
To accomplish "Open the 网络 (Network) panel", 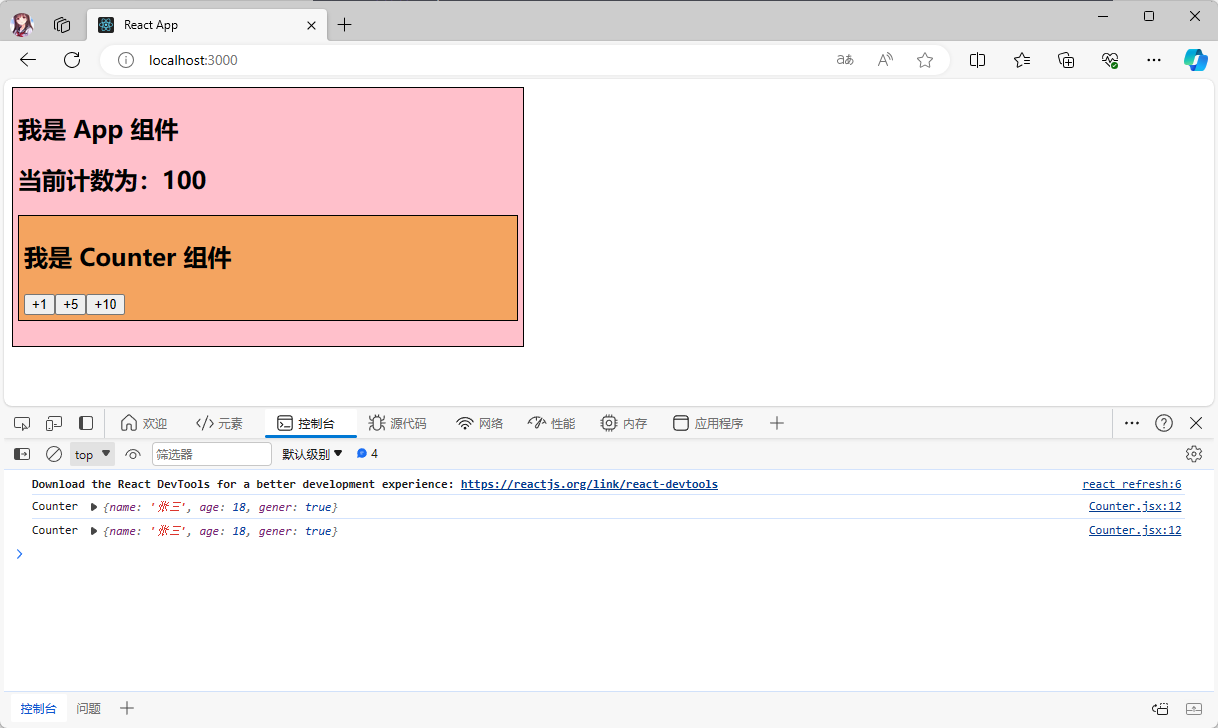I will pos(480,423).
